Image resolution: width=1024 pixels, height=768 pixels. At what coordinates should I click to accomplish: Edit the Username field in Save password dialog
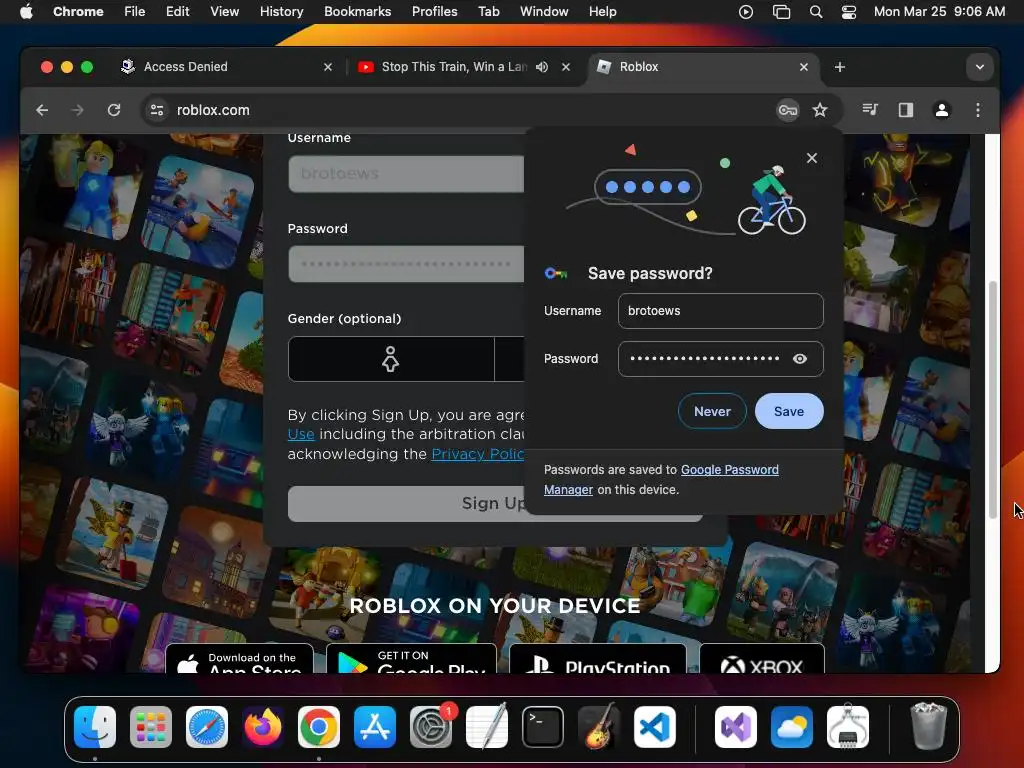720,311
